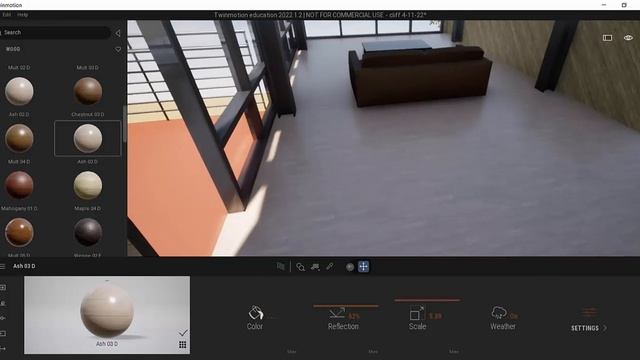Click the material picker eyedropper tool

[x=330, y=267]
